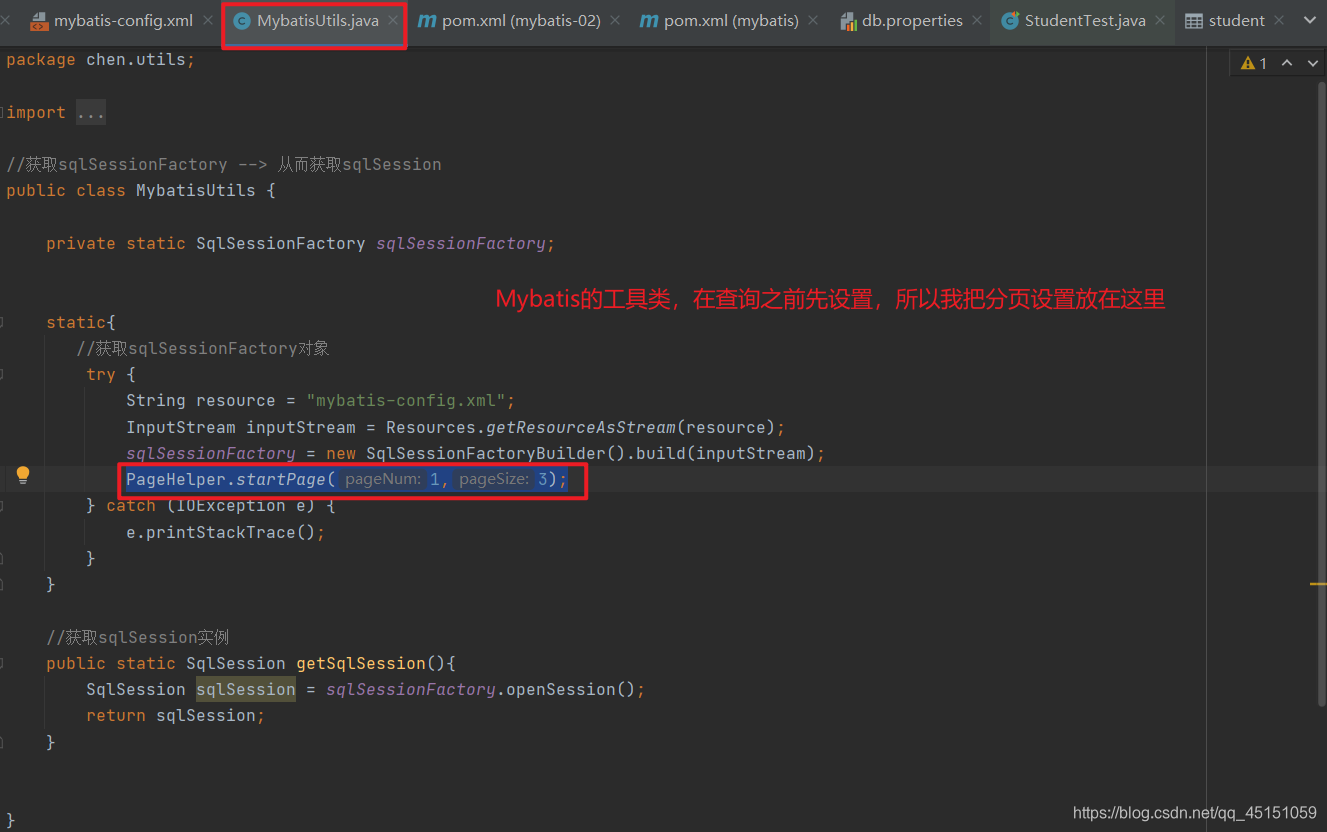Show hidden tabs dropdown arrow
Screen dimensions: 1327x832
1309,21
